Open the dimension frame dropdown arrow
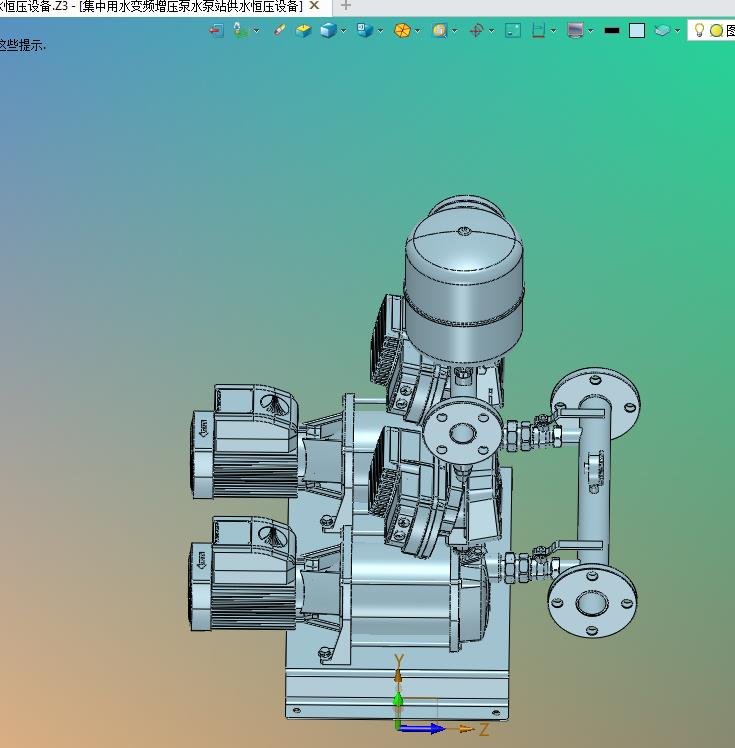The height and width of the screenshot is (748, 735). 553,31
